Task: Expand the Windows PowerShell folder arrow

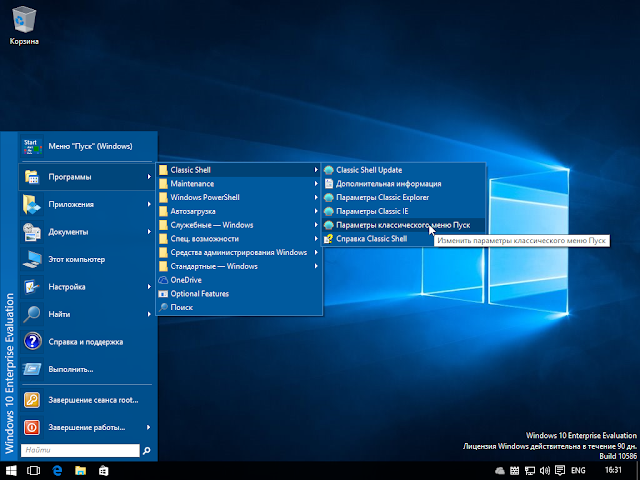Action: (x=316, y=198)
